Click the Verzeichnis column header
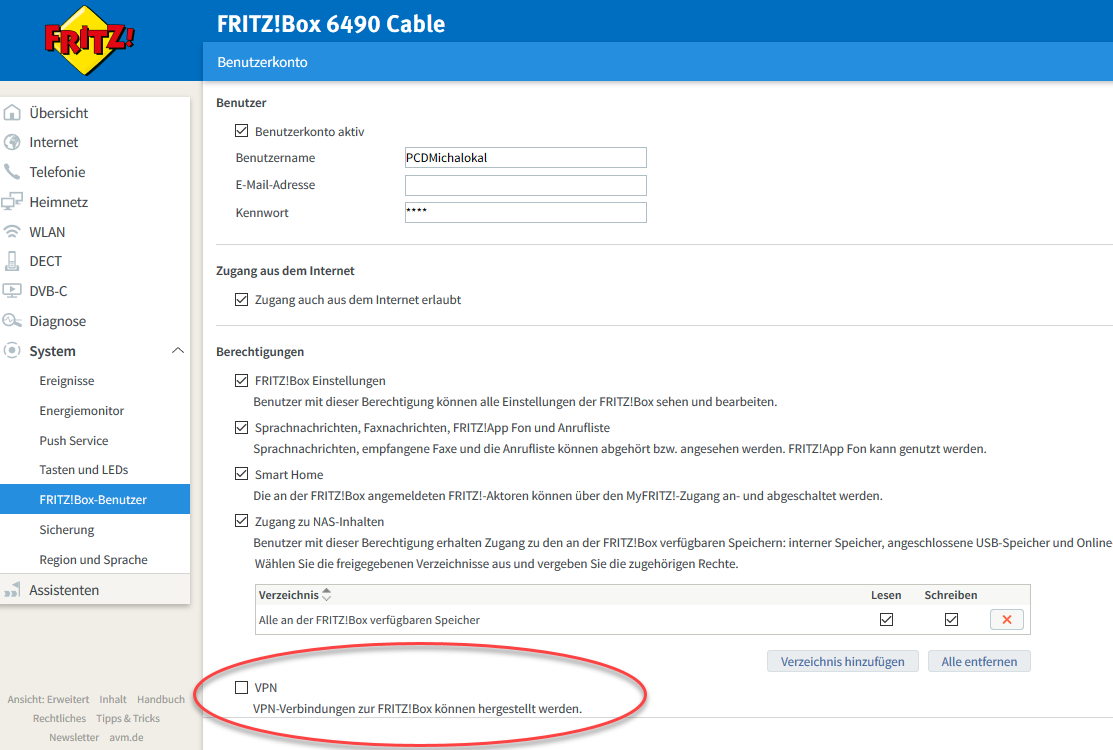Viewport: 1113px width, 750px height. (x=288, y=595)
